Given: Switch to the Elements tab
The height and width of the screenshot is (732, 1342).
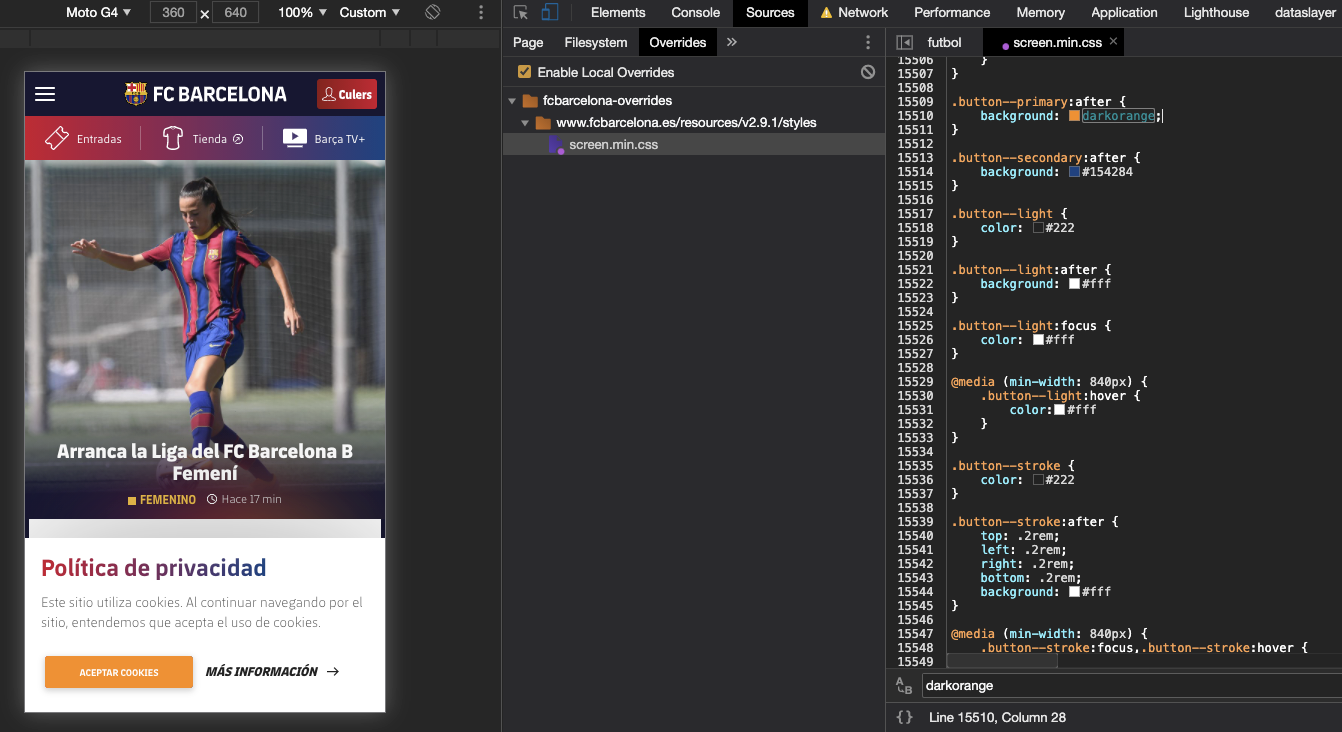Looking at the screenshot, I should [x=618, y=12].
